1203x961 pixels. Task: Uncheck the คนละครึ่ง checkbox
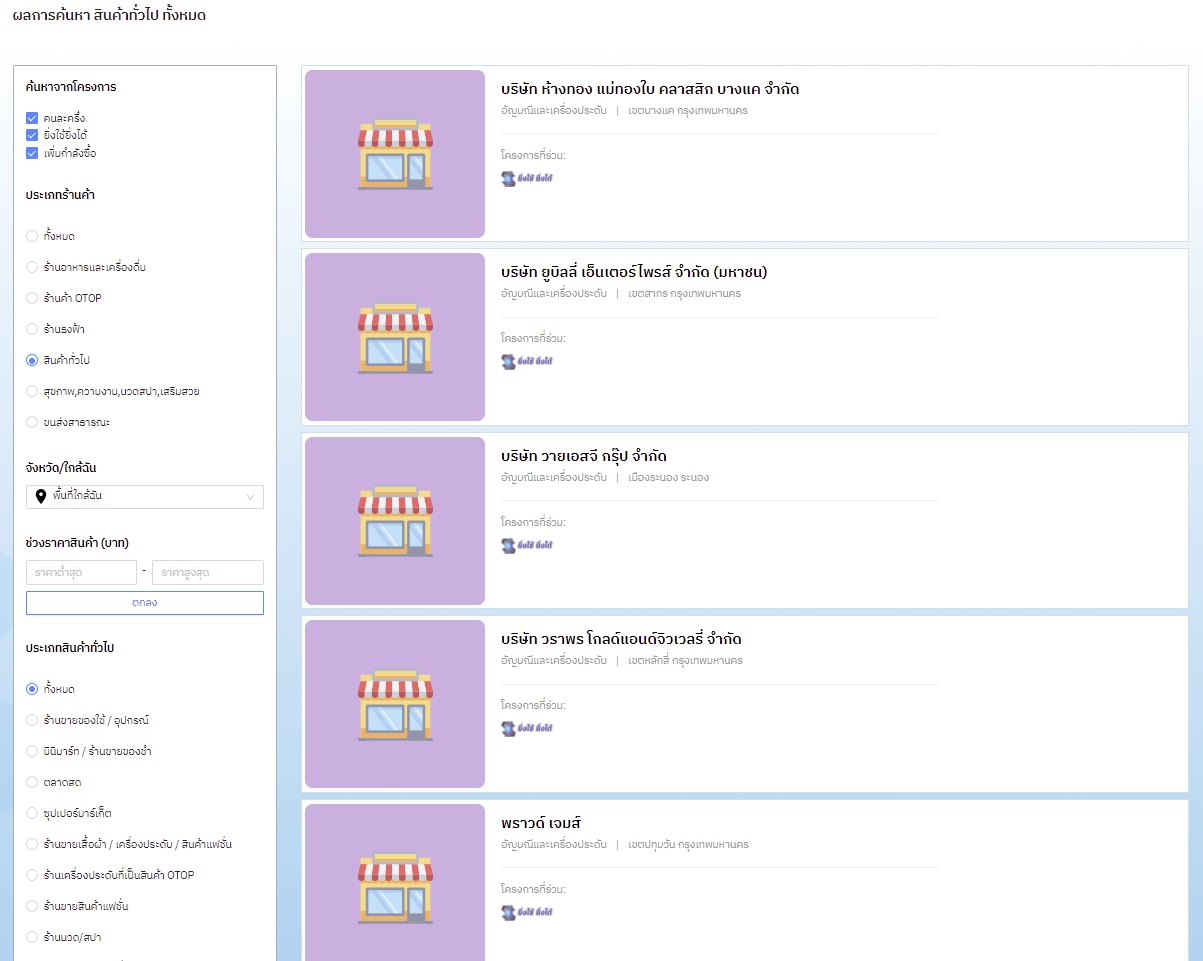coord(32,118)
